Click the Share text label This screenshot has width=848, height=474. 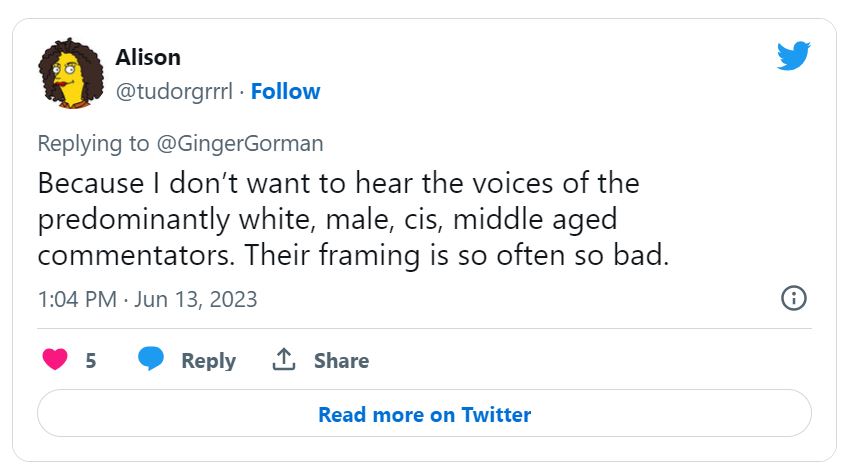(341, 361)
